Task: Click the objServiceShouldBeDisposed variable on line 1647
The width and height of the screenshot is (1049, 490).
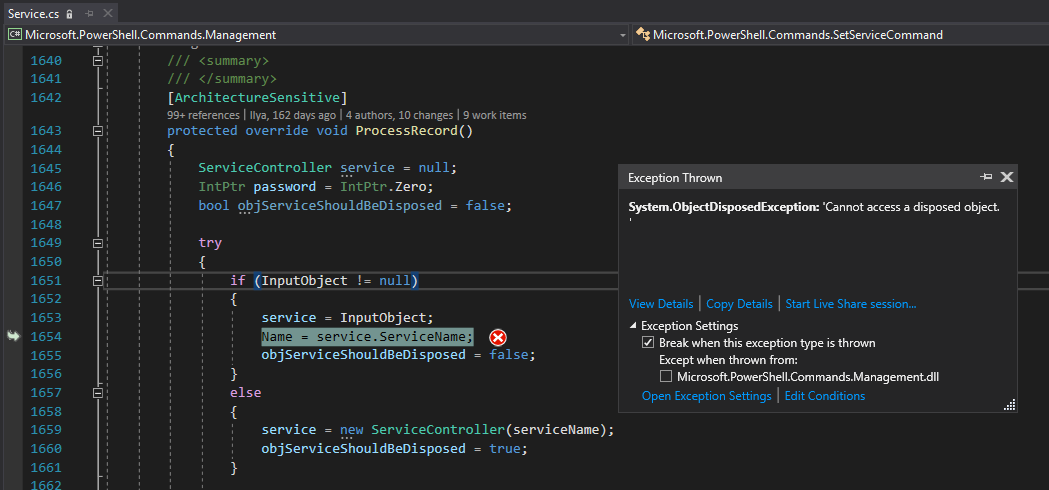Action: point(340,206)
